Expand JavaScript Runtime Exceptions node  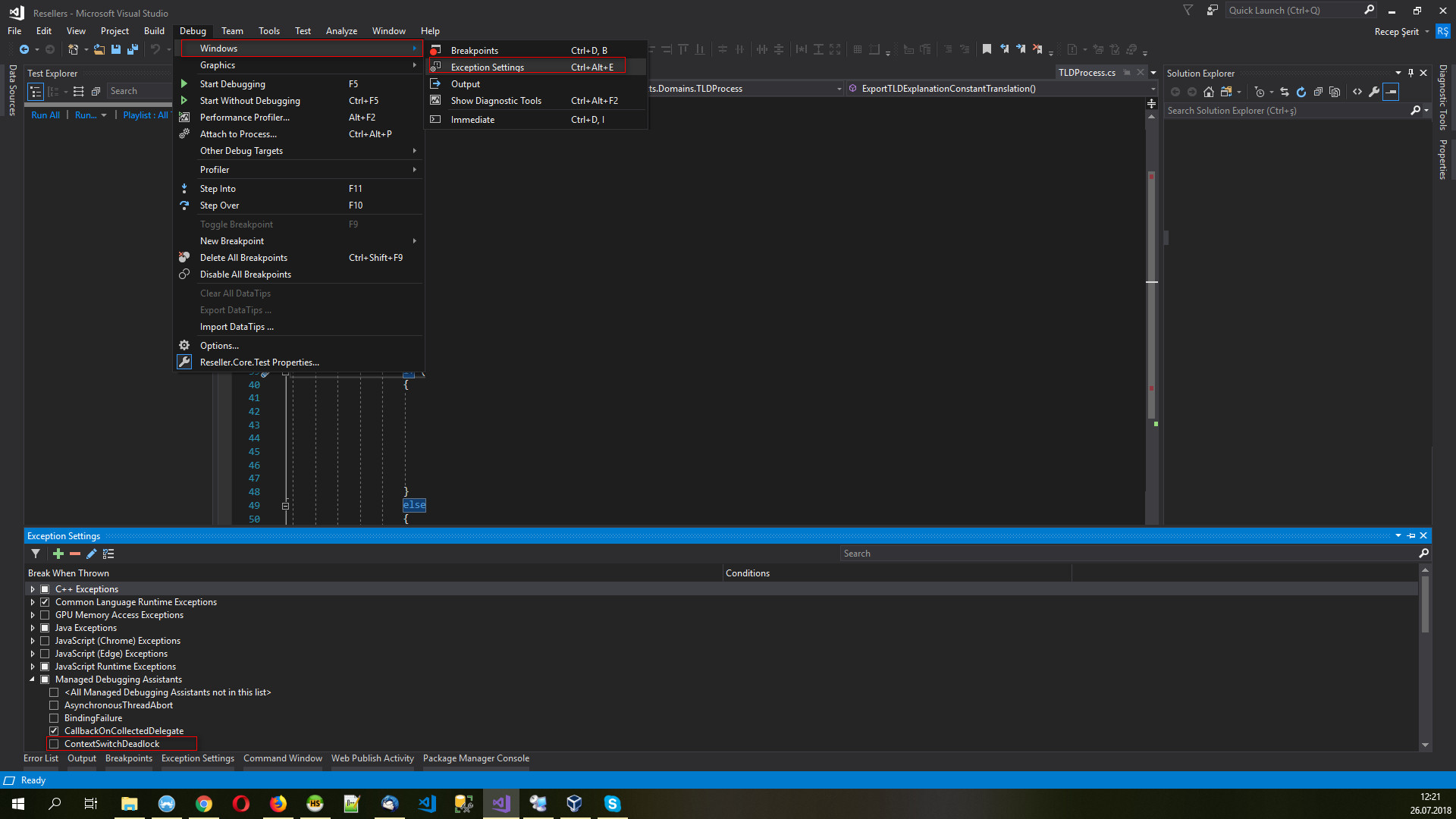coord(33,667)
